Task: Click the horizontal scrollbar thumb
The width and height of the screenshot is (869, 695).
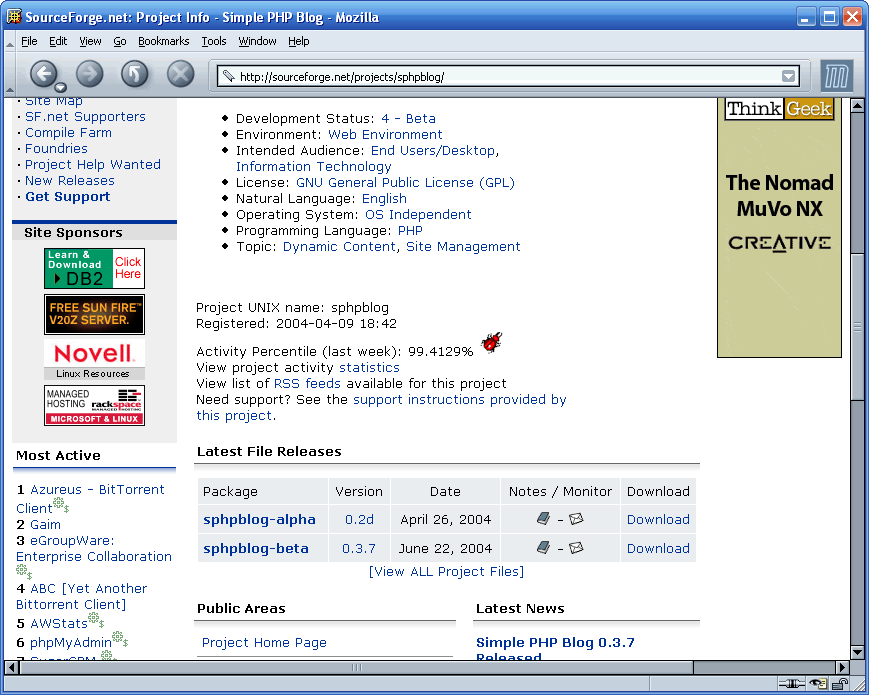Action: pos(355,667)
